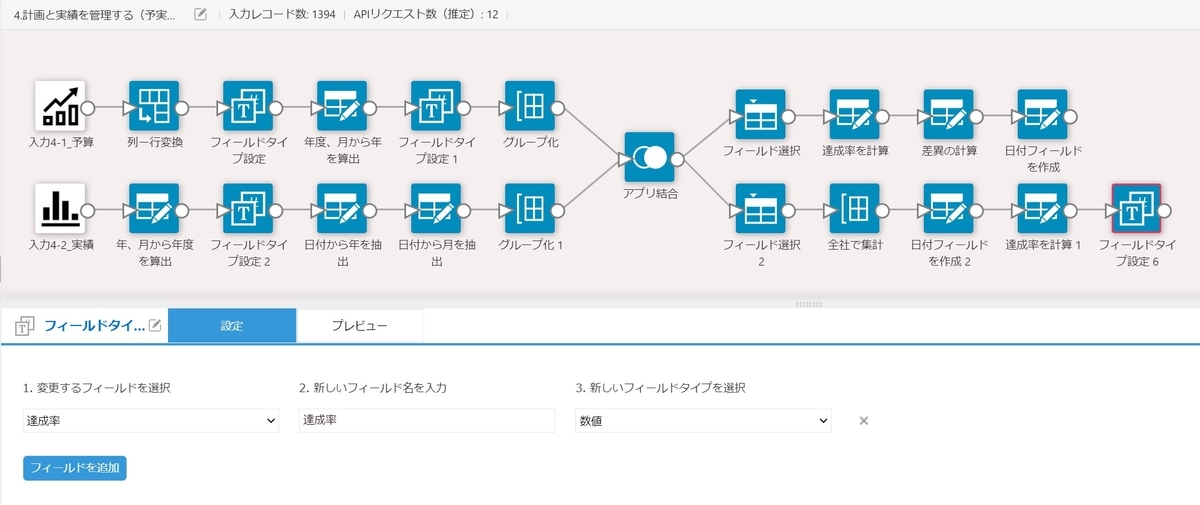
Task: Open the 達成率を計算 node
Action: 854,115
